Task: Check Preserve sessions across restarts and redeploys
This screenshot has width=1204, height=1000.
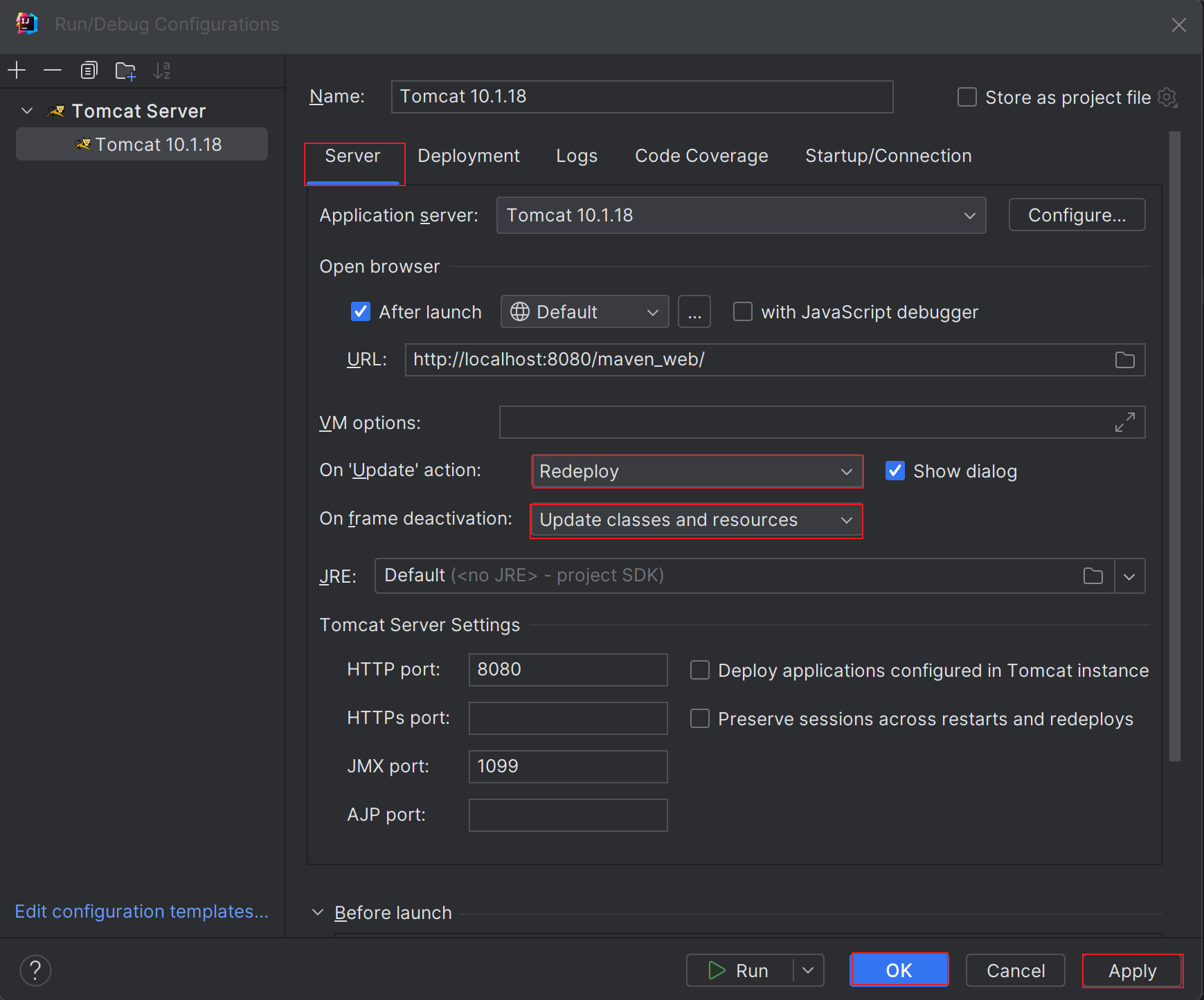Action: [699, 718]
